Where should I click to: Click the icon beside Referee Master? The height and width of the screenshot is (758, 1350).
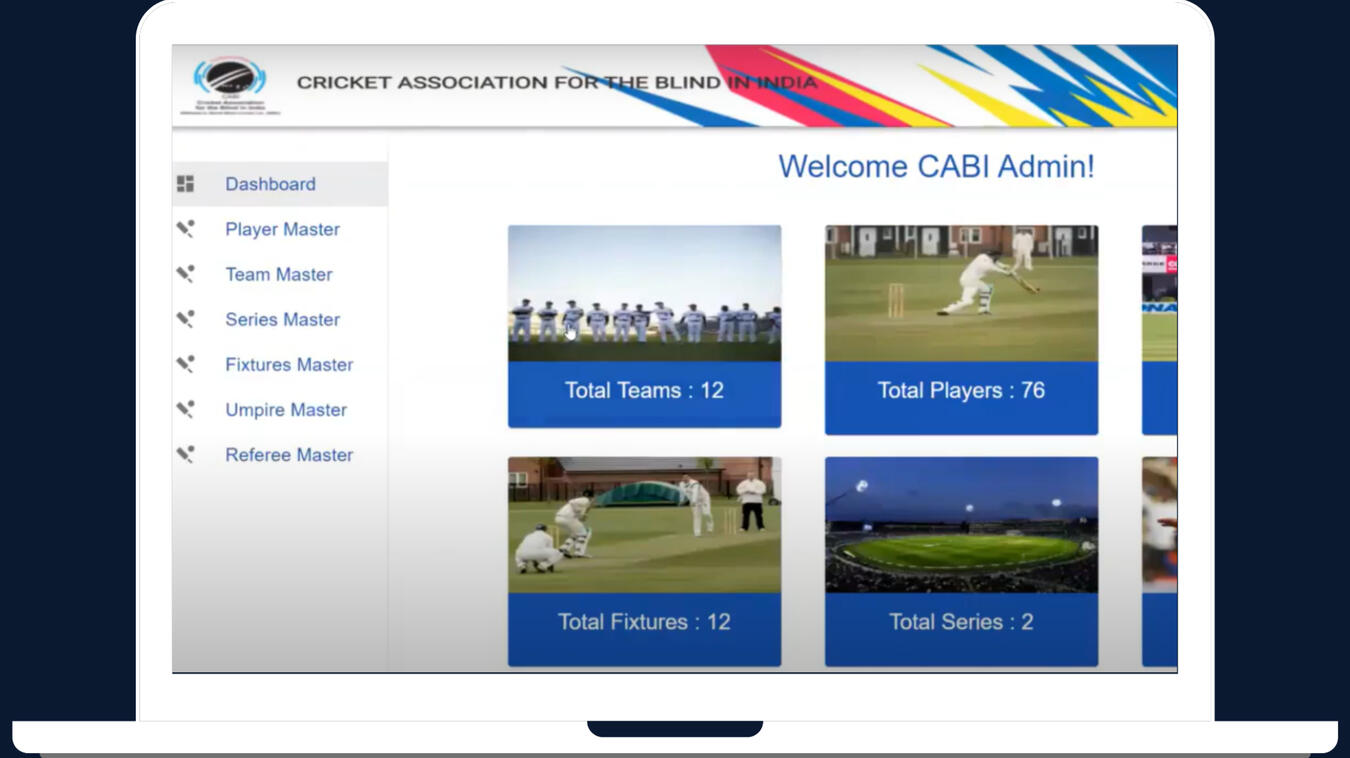pyautogui.click(x=186, y=454)
